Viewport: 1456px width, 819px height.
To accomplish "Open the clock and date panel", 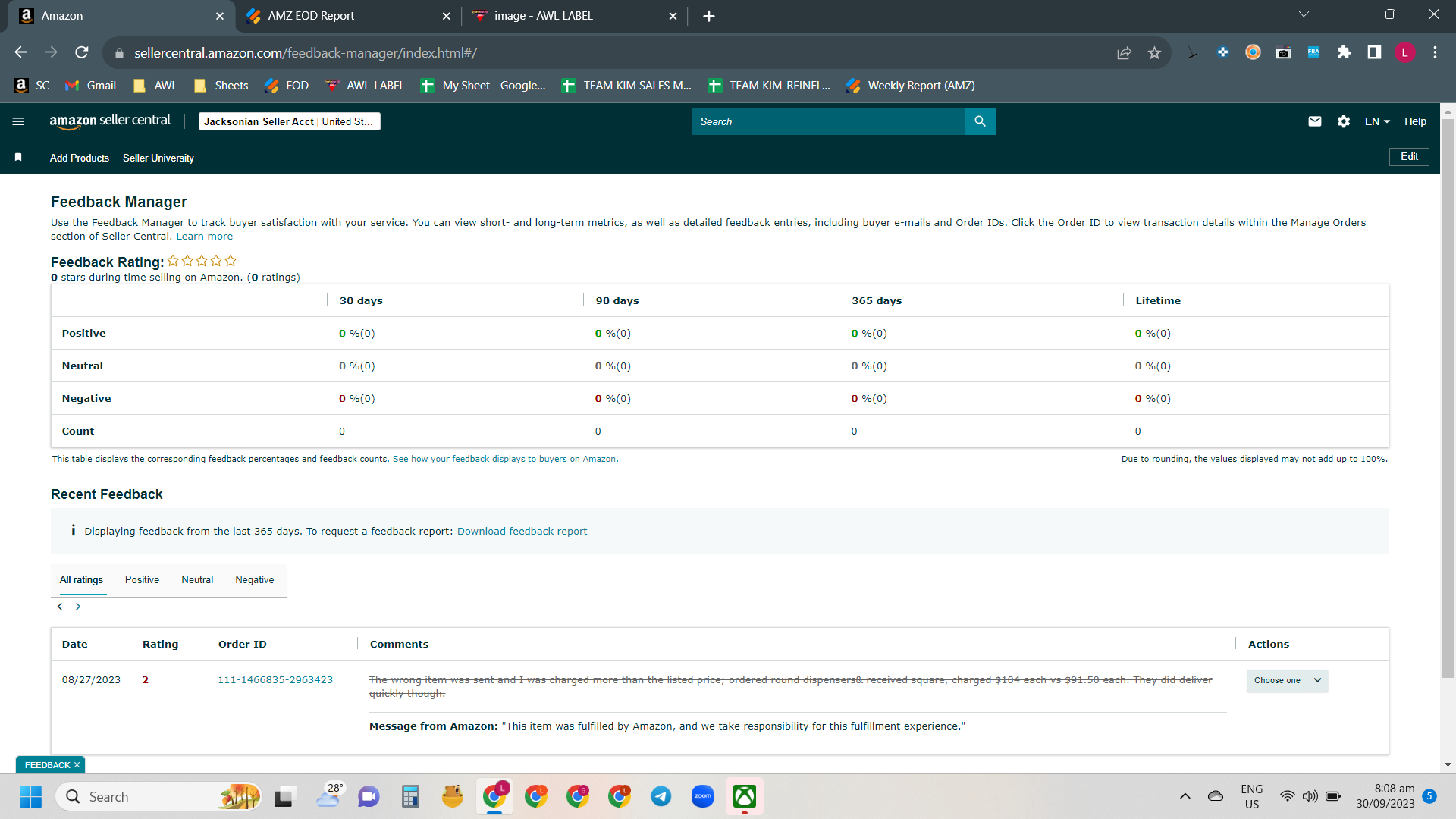I will coord(1385,796).
